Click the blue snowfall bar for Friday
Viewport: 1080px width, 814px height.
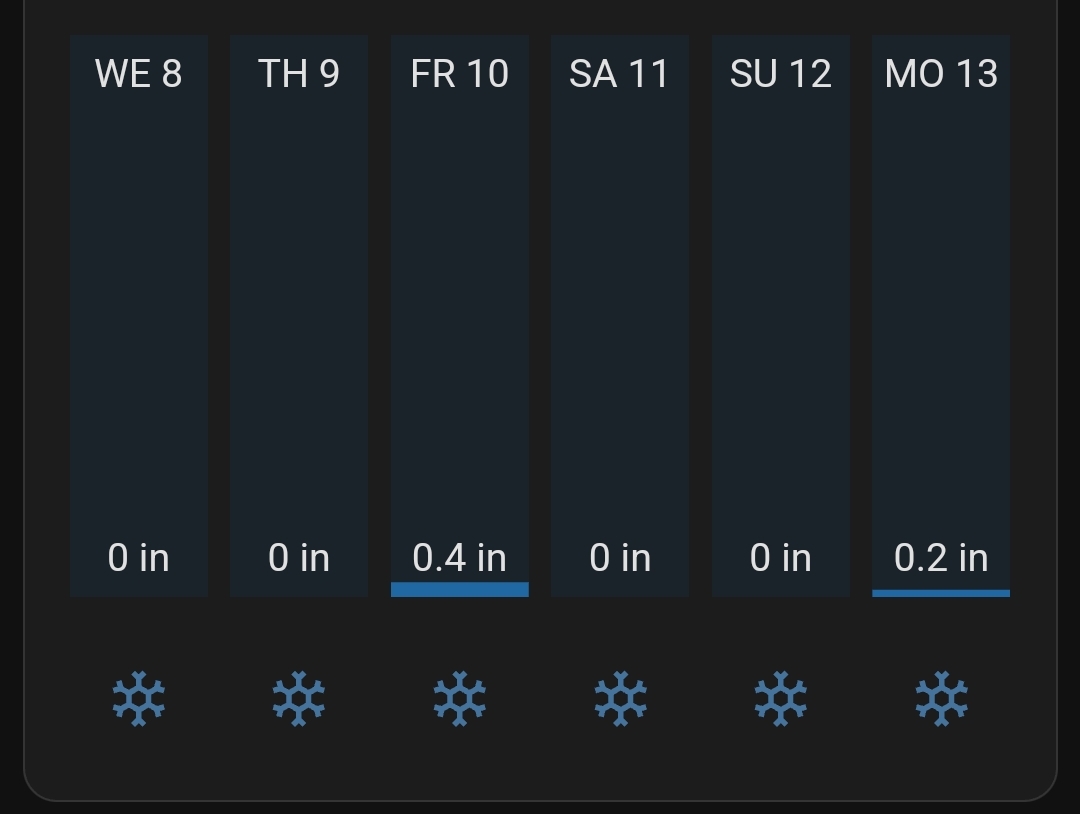coord(460,589)
